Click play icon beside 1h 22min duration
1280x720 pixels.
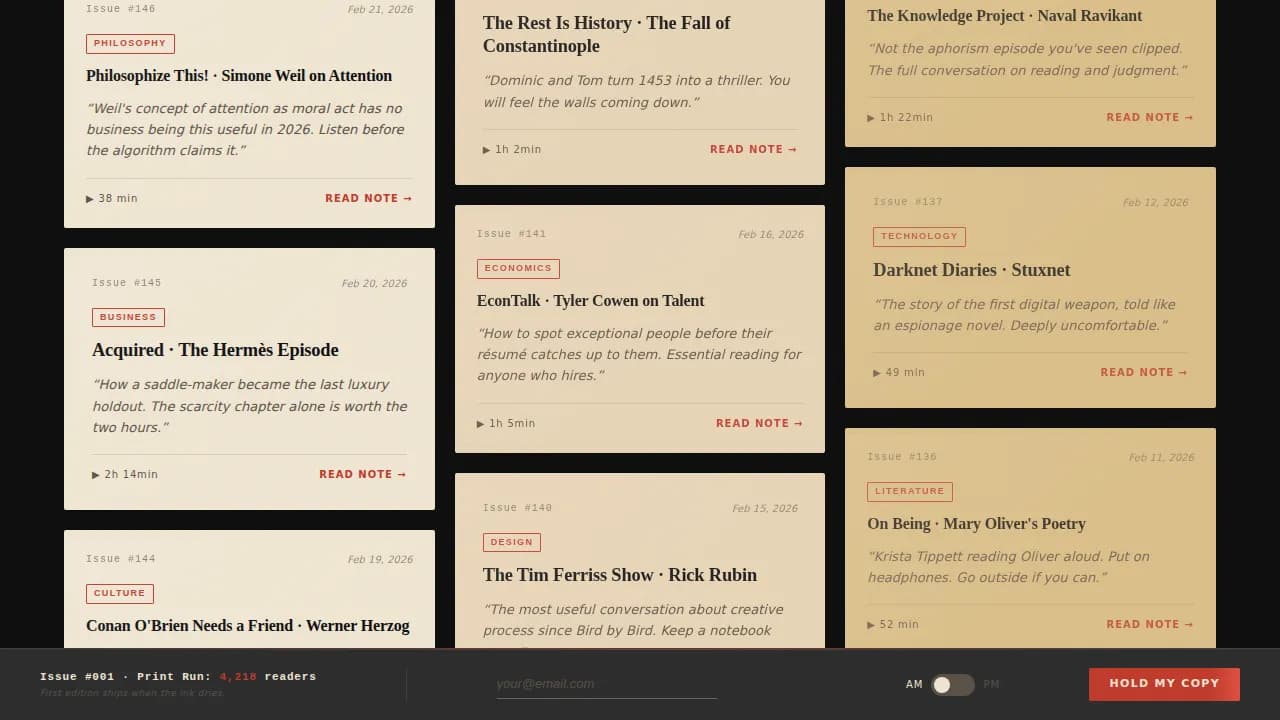point(871,118)
